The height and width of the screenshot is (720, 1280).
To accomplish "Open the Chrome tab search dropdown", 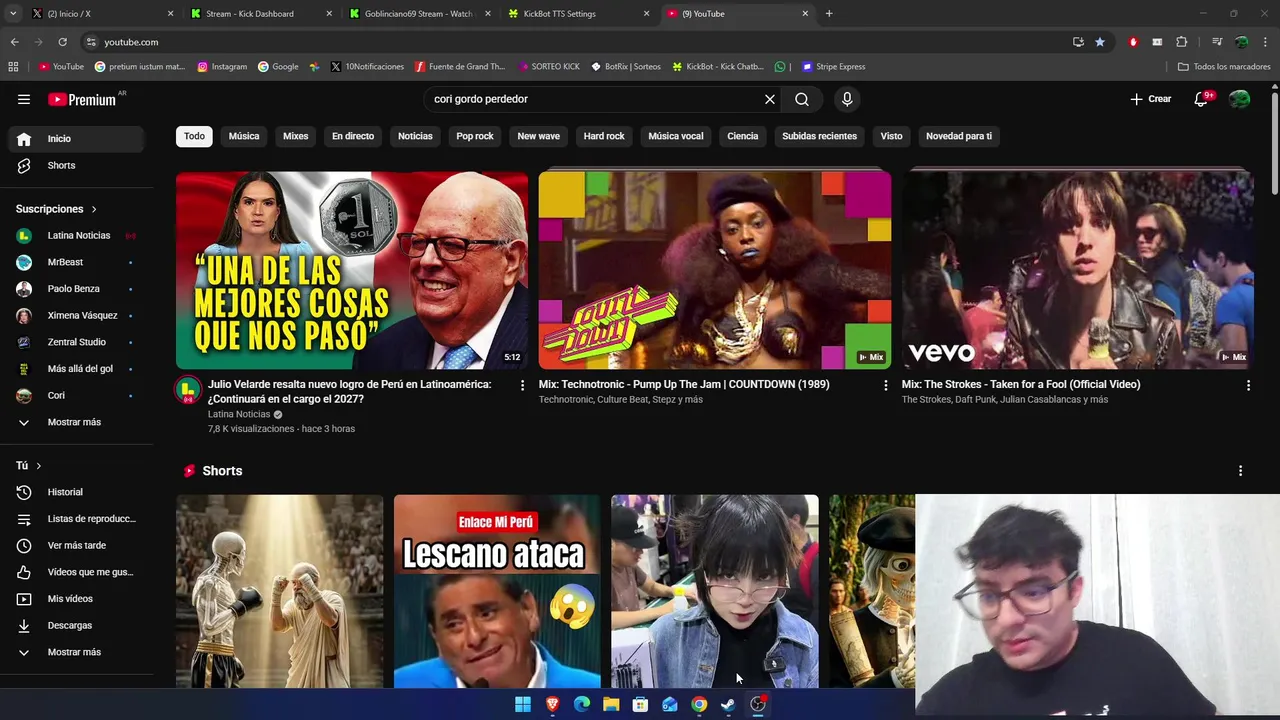I will tap(13, 14).
